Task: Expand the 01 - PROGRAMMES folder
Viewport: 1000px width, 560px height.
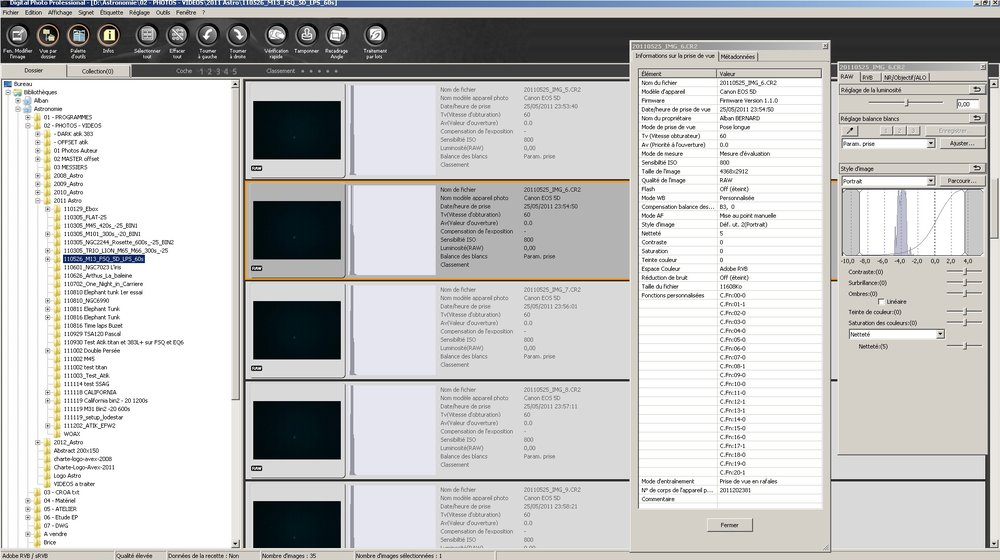Action: (27, 117)
